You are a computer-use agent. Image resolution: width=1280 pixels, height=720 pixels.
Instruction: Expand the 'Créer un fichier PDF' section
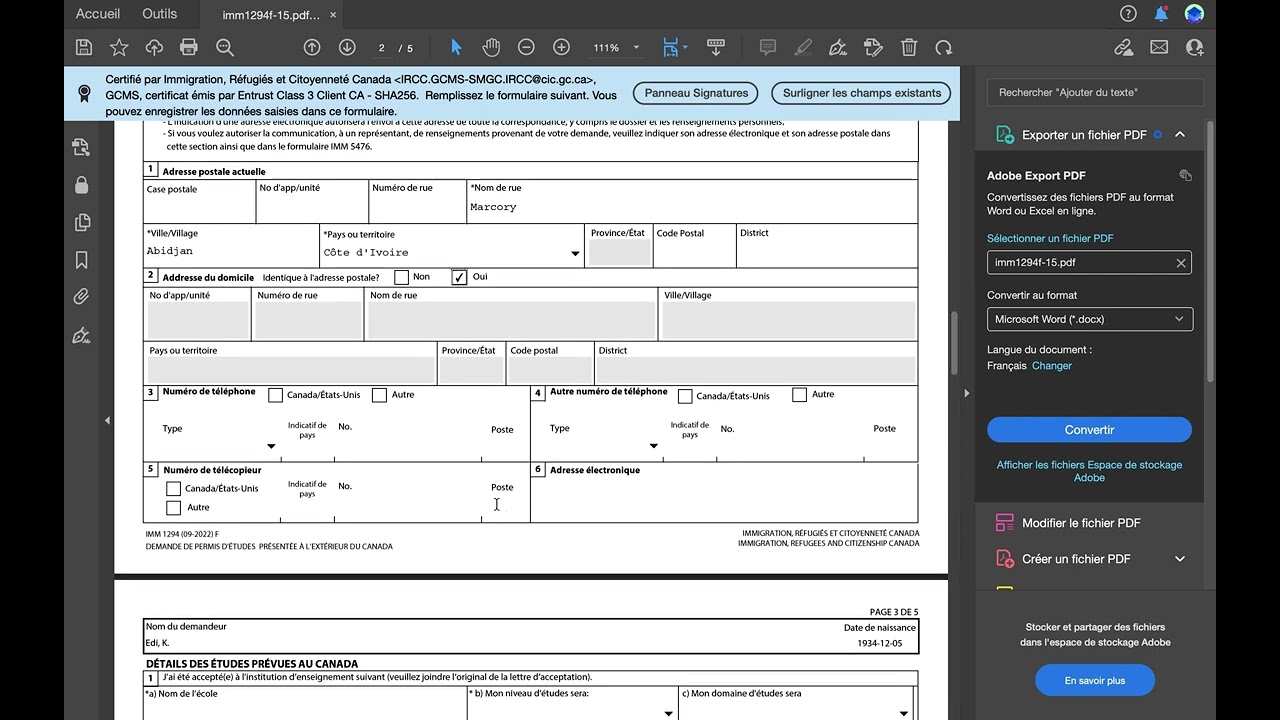(x=1180, y=559)
